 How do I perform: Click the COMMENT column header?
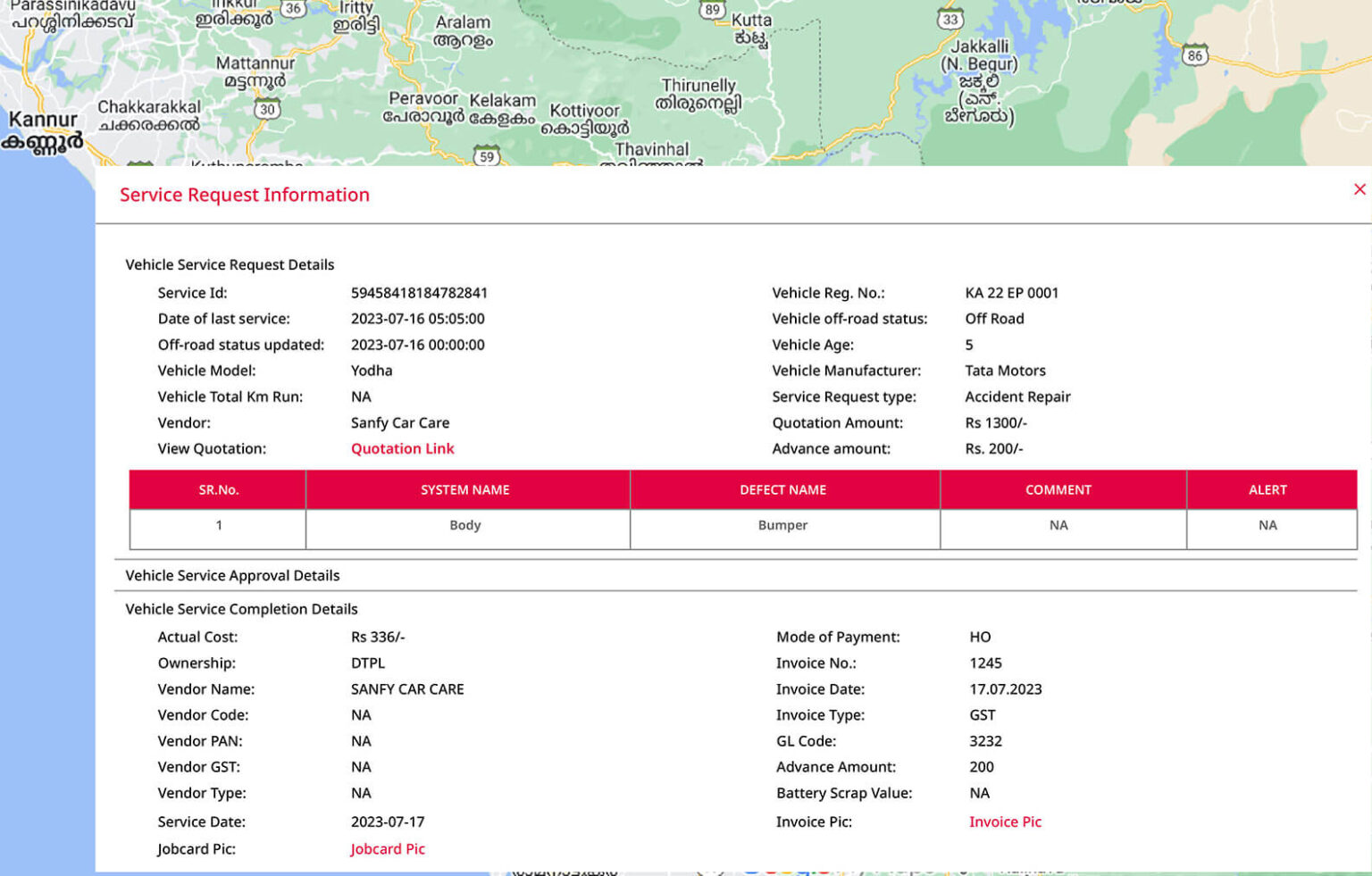(x=1058, y=489)
